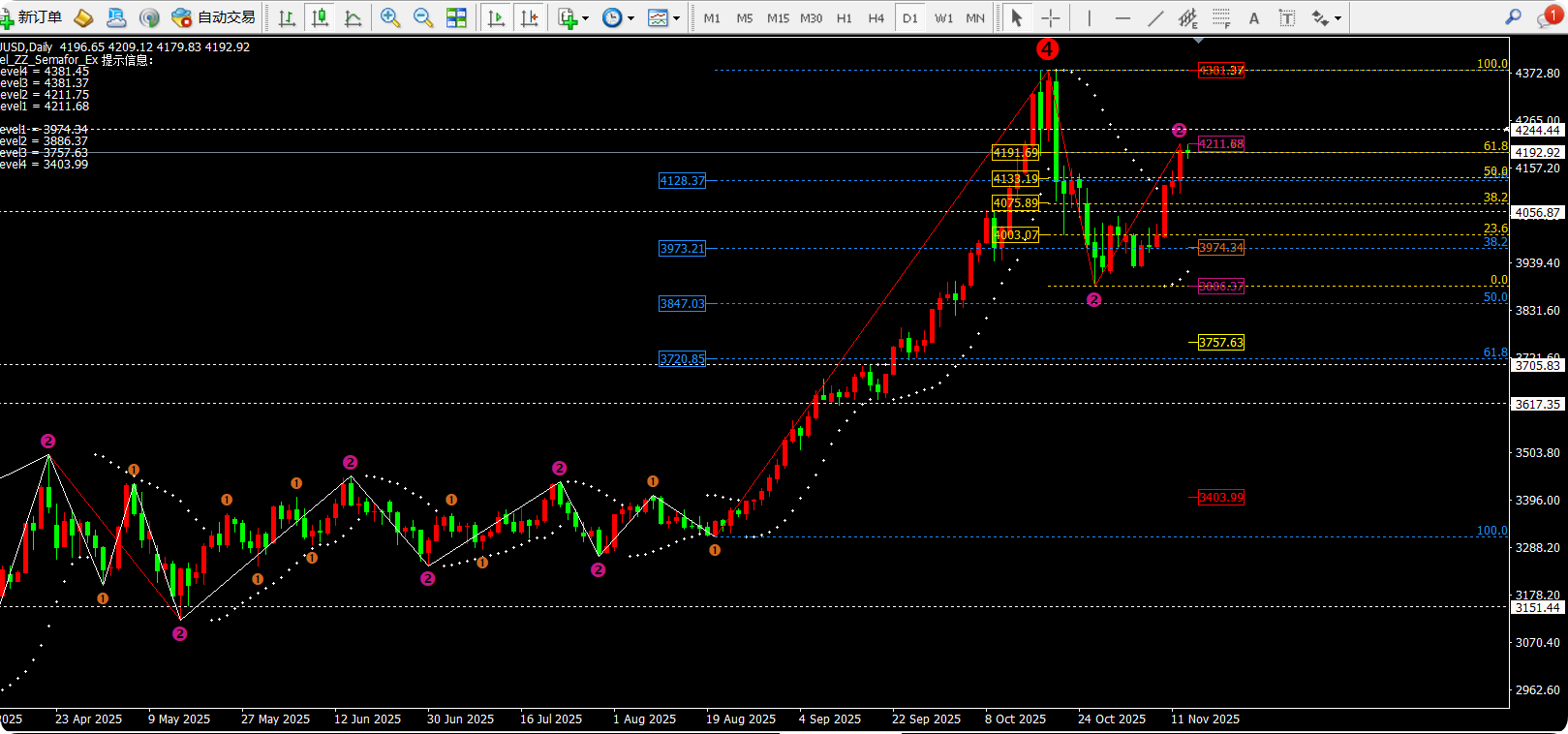
Task: Switch to M5 timeframe
Action: (x=745, y=17)
